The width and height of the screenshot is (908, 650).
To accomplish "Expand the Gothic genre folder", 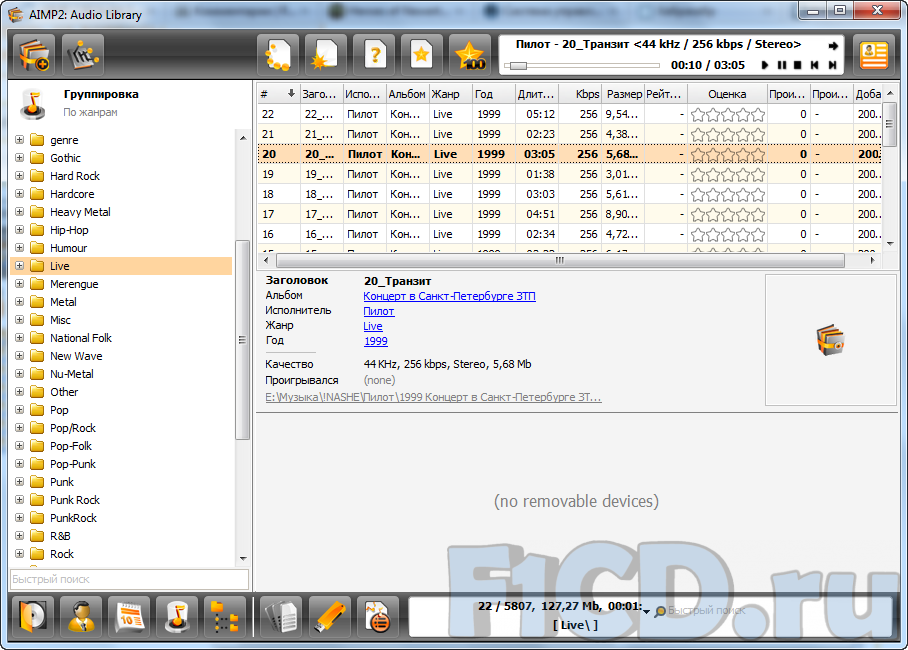I will click(19, 158).
